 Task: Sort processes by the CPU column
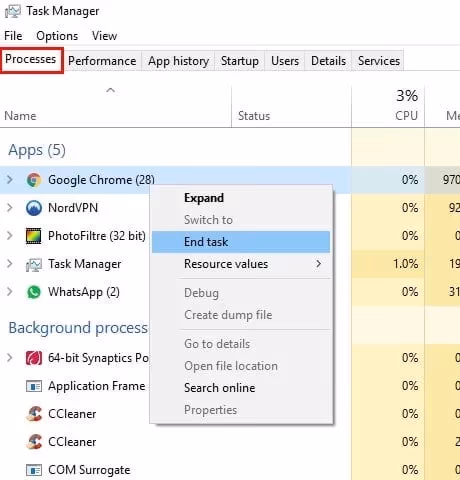[388, 106]
